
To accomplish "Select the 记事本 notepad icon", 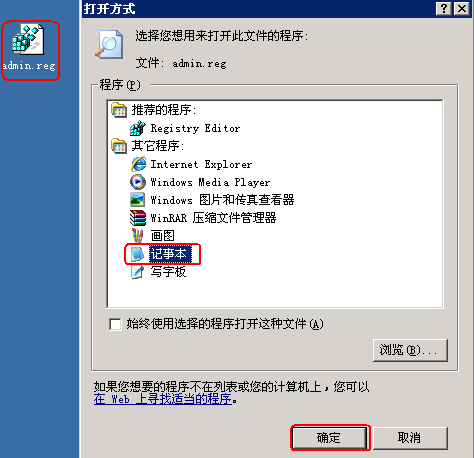I will [137, 254].
